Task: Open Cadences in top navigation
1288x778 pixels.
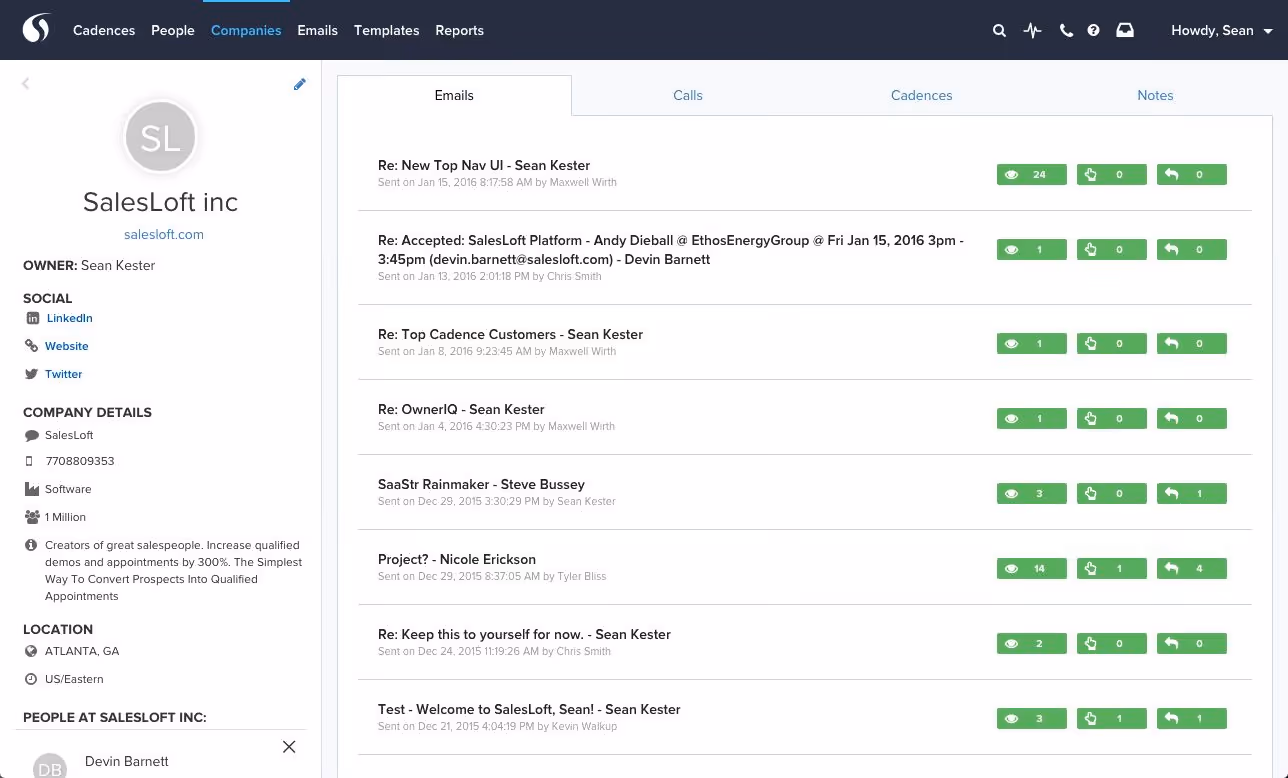Action: pos(104,31)
